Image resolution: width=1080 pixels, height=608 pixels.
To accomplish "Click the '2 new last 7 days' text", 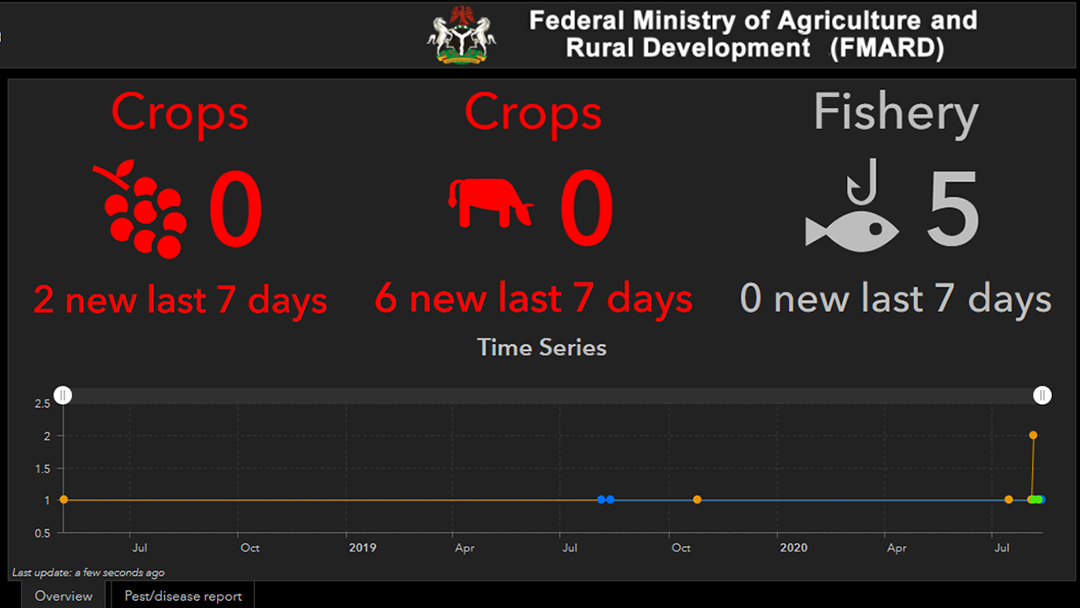I will click(180, 300).
